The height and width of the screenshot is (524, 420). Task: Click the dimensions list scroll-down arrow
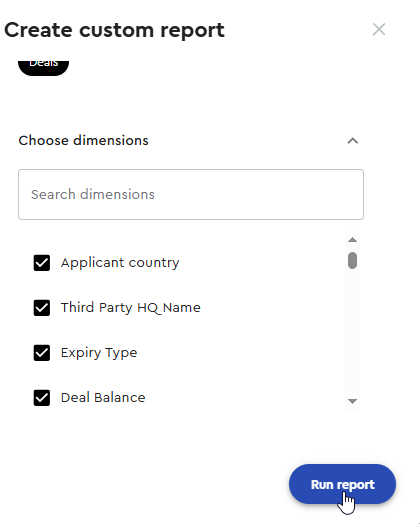(353, 401)
